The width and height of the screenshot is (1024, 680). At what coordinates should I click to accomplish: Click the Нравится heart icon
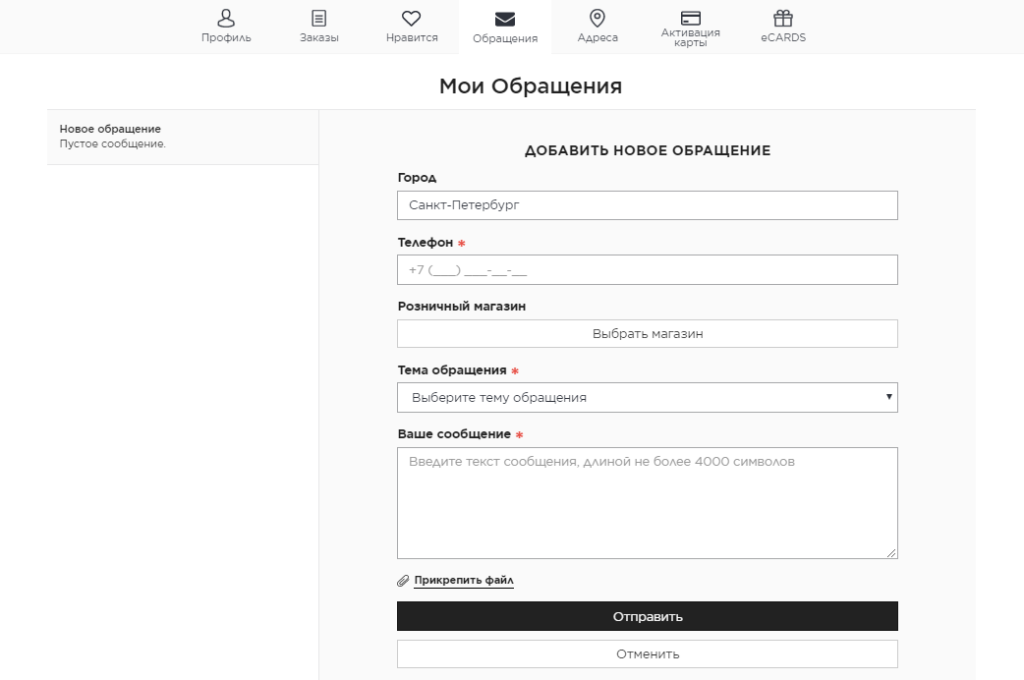pos(411,17)
